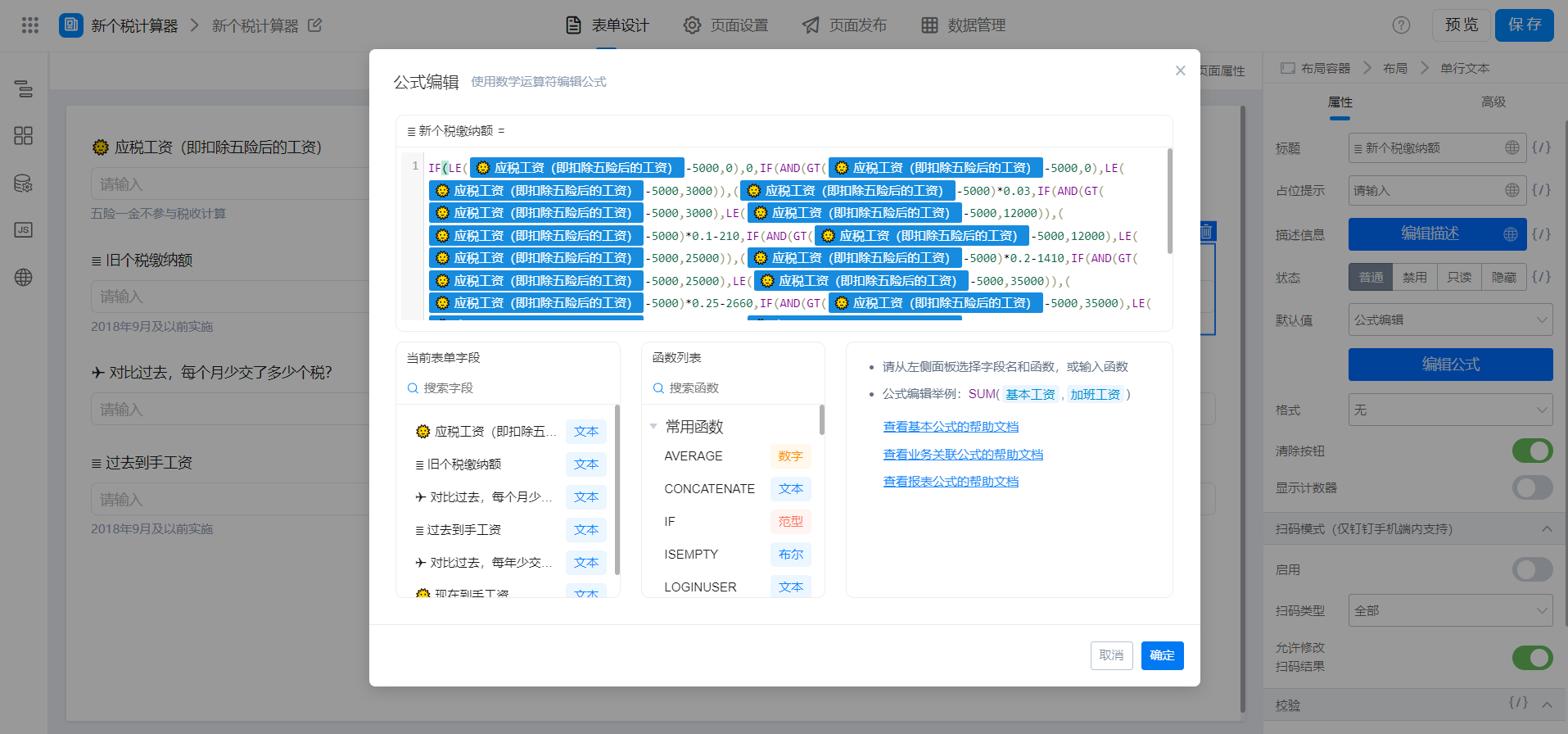Click the trash delete icon on canvas

point(1206,232)
